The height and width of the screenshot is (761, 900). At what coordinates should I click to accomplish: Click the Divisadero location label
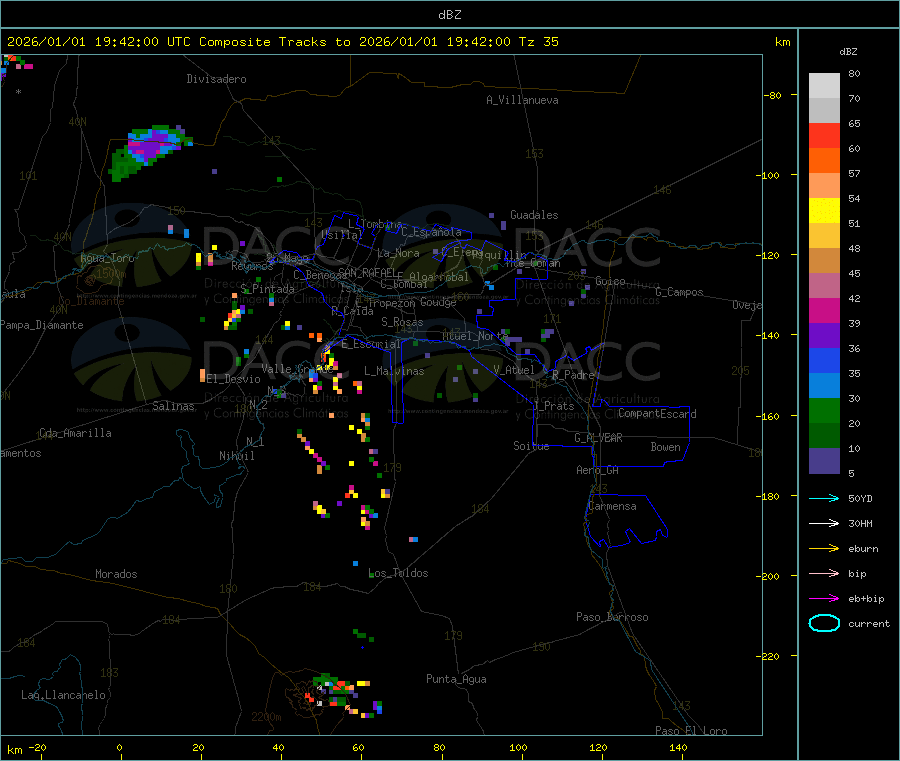(x=216, y=79)
